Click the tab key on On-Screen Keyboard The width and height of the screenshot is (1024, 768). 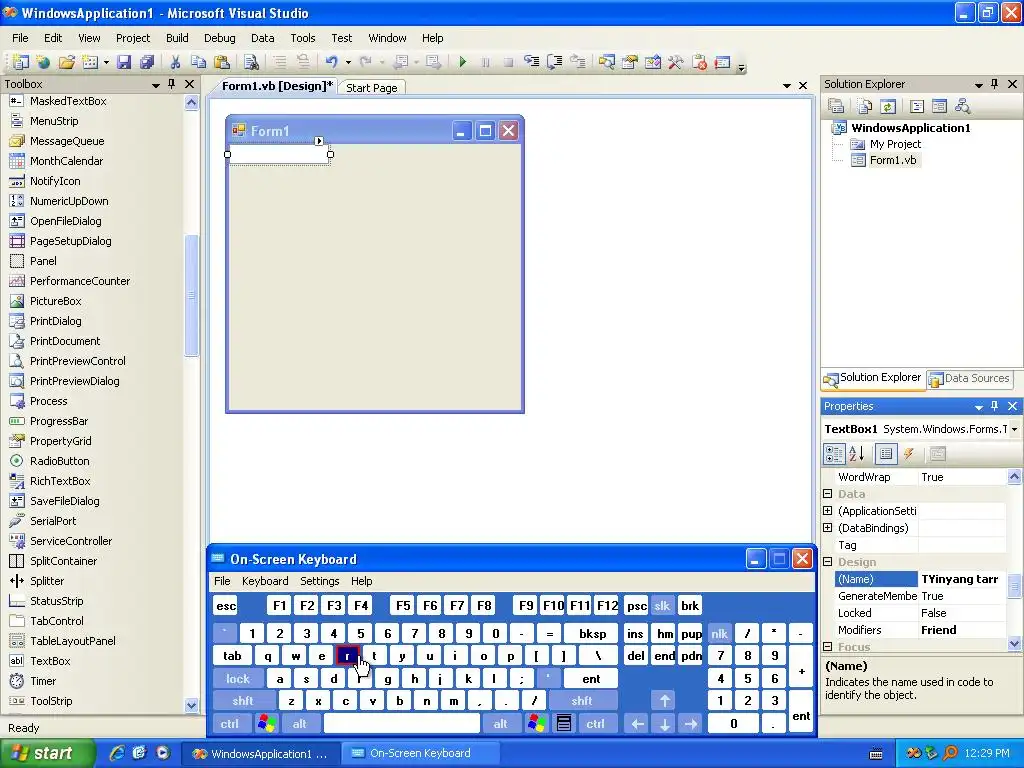click(x=232, y=656)
